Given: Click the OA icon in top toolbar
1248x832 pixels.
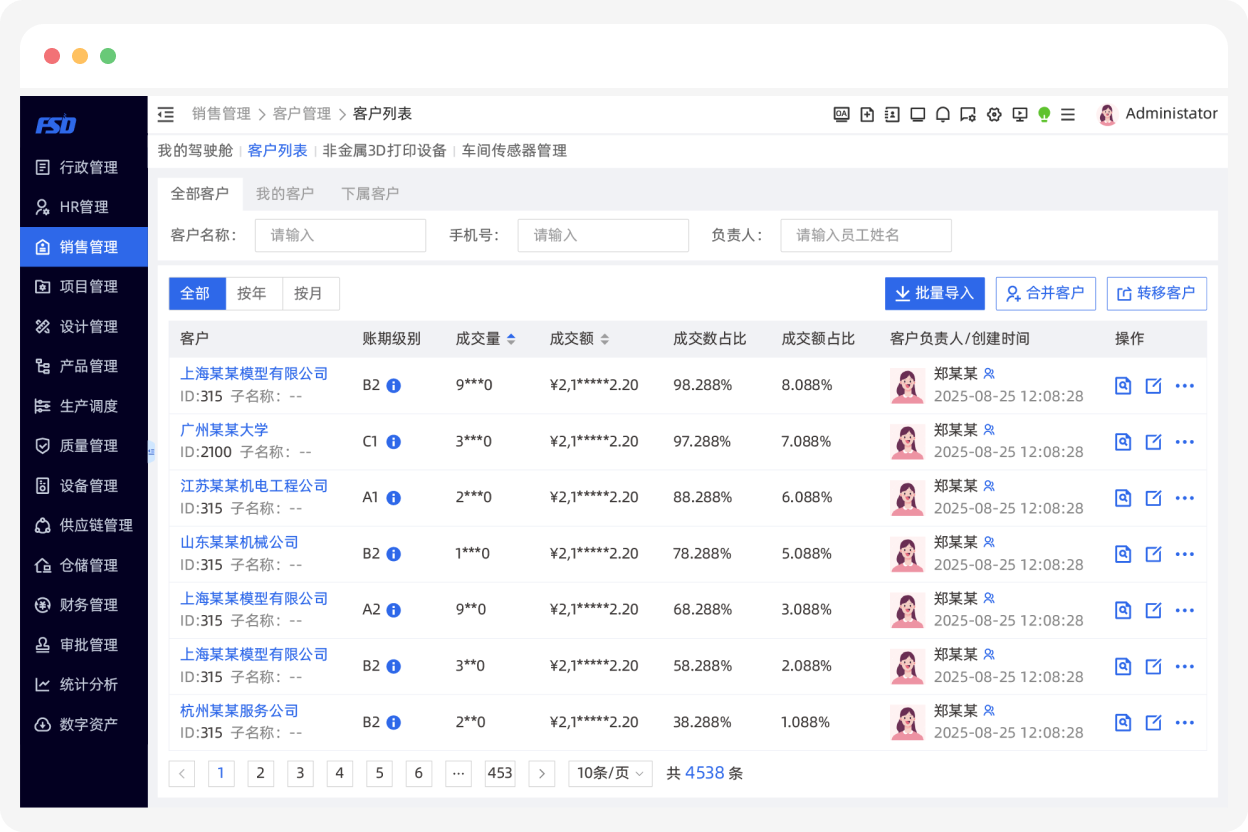Looking at the screenshot, I should tap(842, 114).
